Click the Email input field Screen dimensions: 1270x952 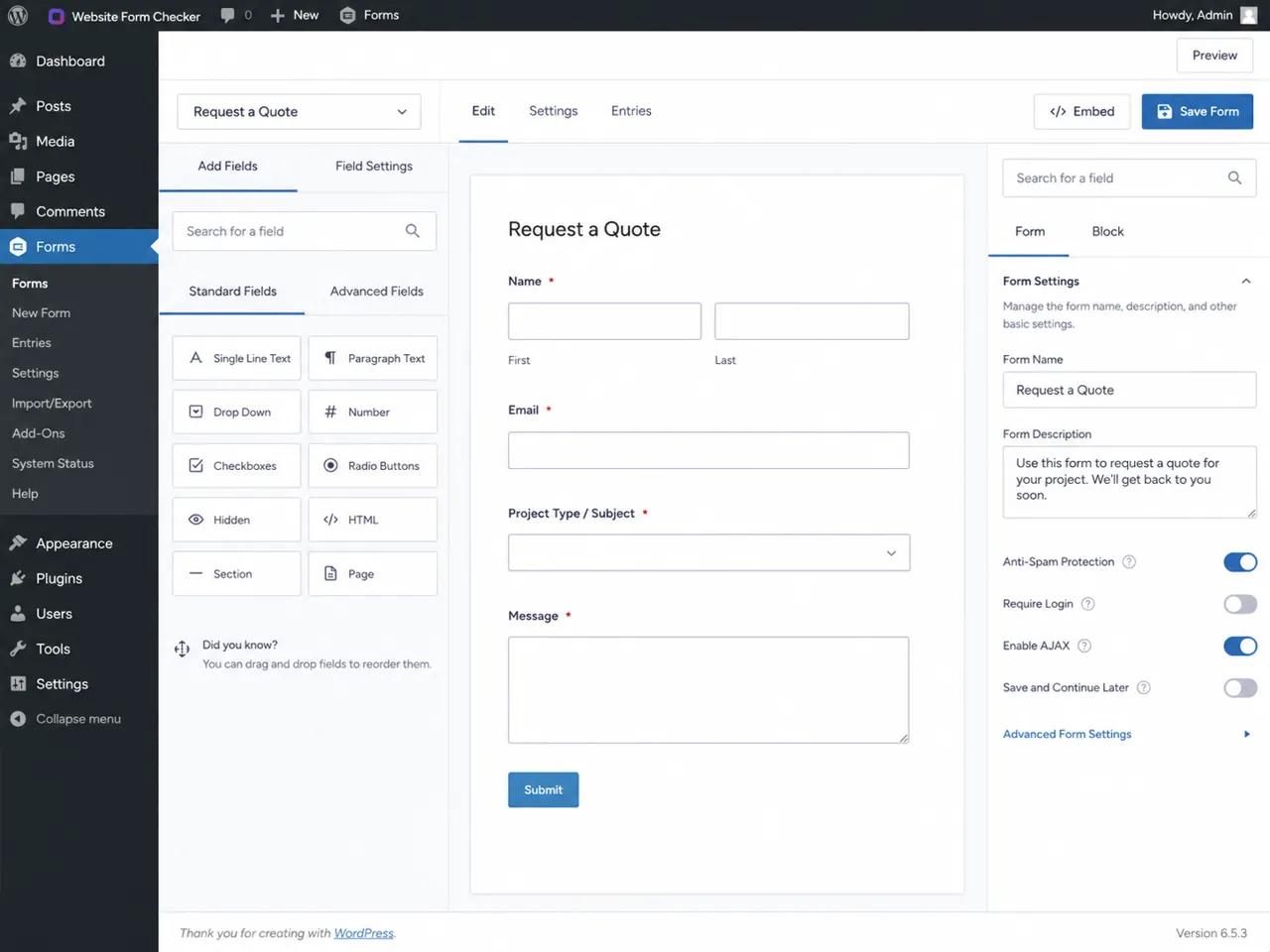[708, 450]
